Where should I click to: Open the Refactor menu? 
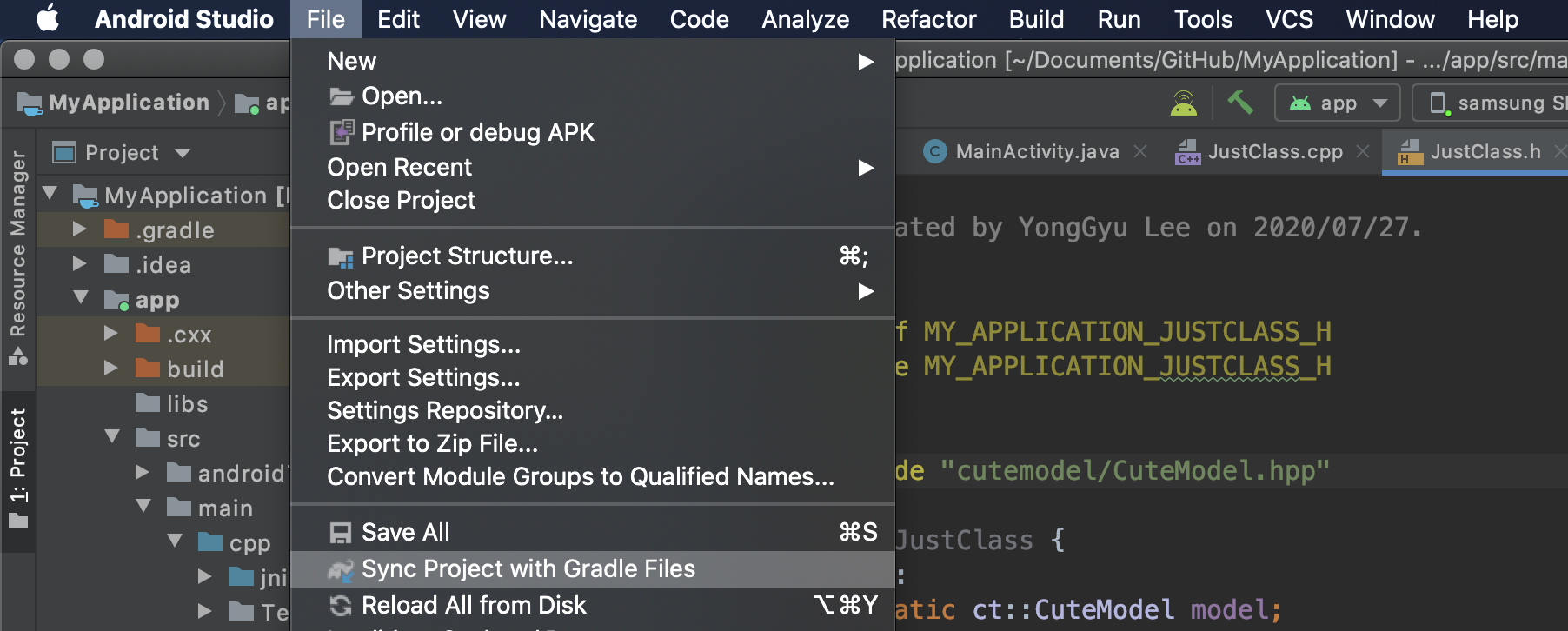tap(928, 19)
